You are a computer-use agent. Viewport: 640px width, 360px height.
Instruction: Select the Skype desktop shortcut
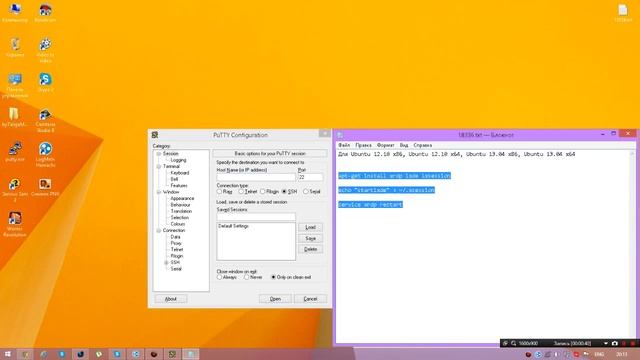[45, 82]
